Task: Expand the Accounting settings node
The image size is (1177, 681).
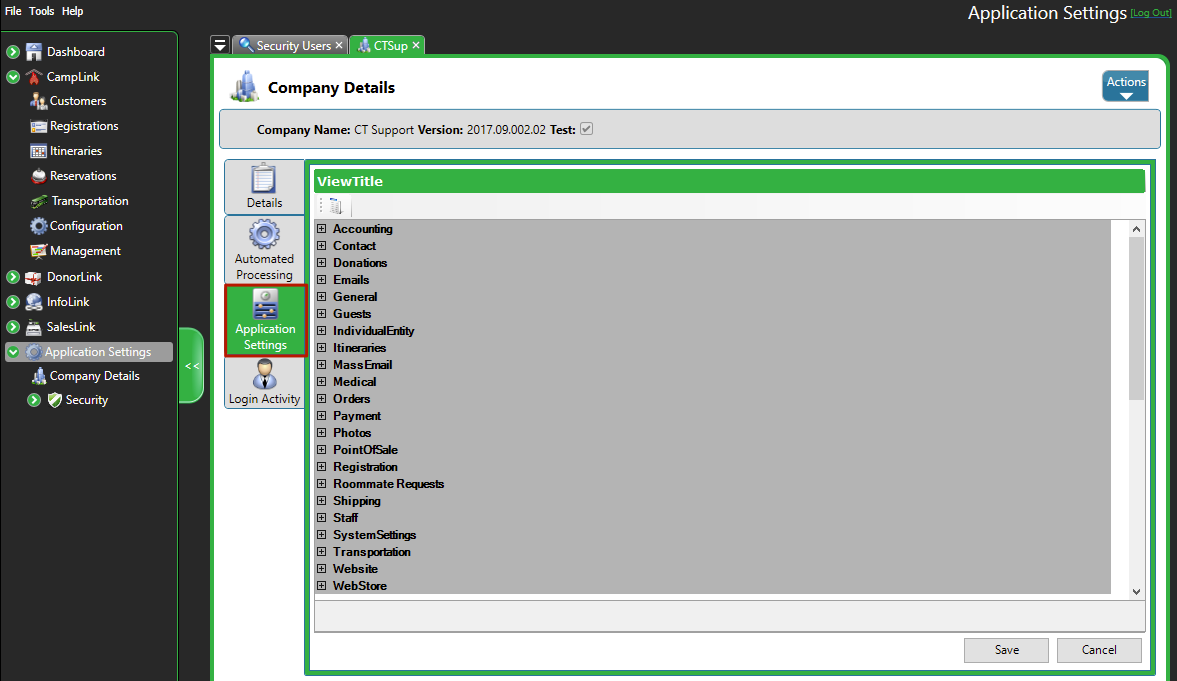Action: click(322, 229)
